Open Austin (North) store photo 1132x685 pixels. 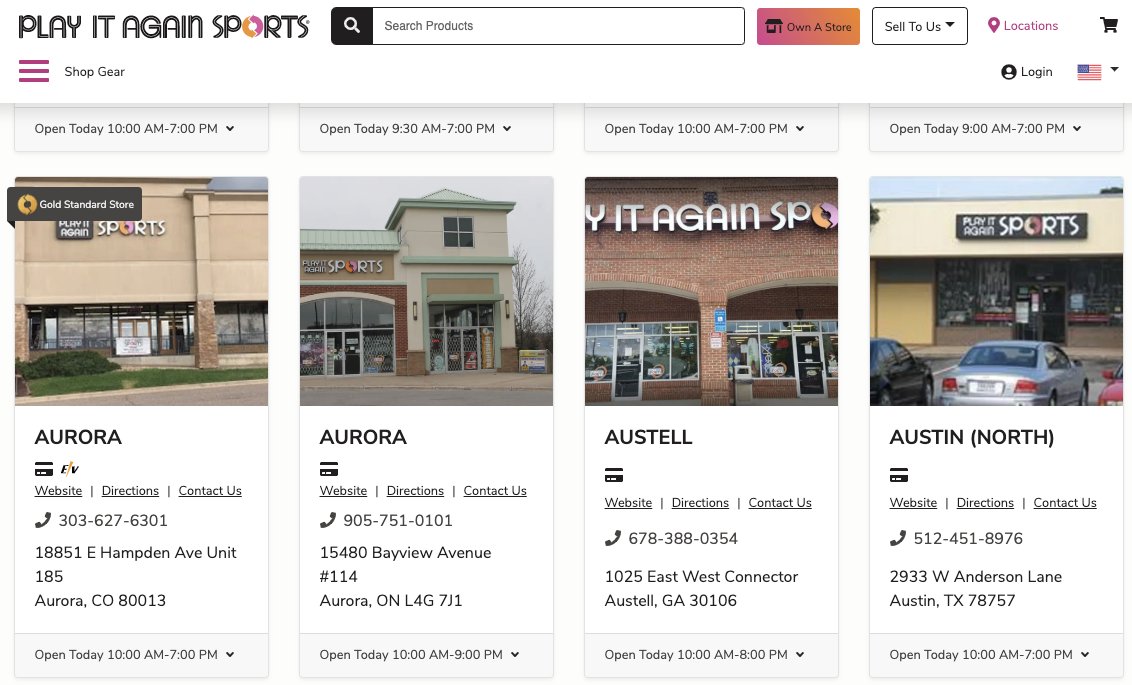[996, 291]
